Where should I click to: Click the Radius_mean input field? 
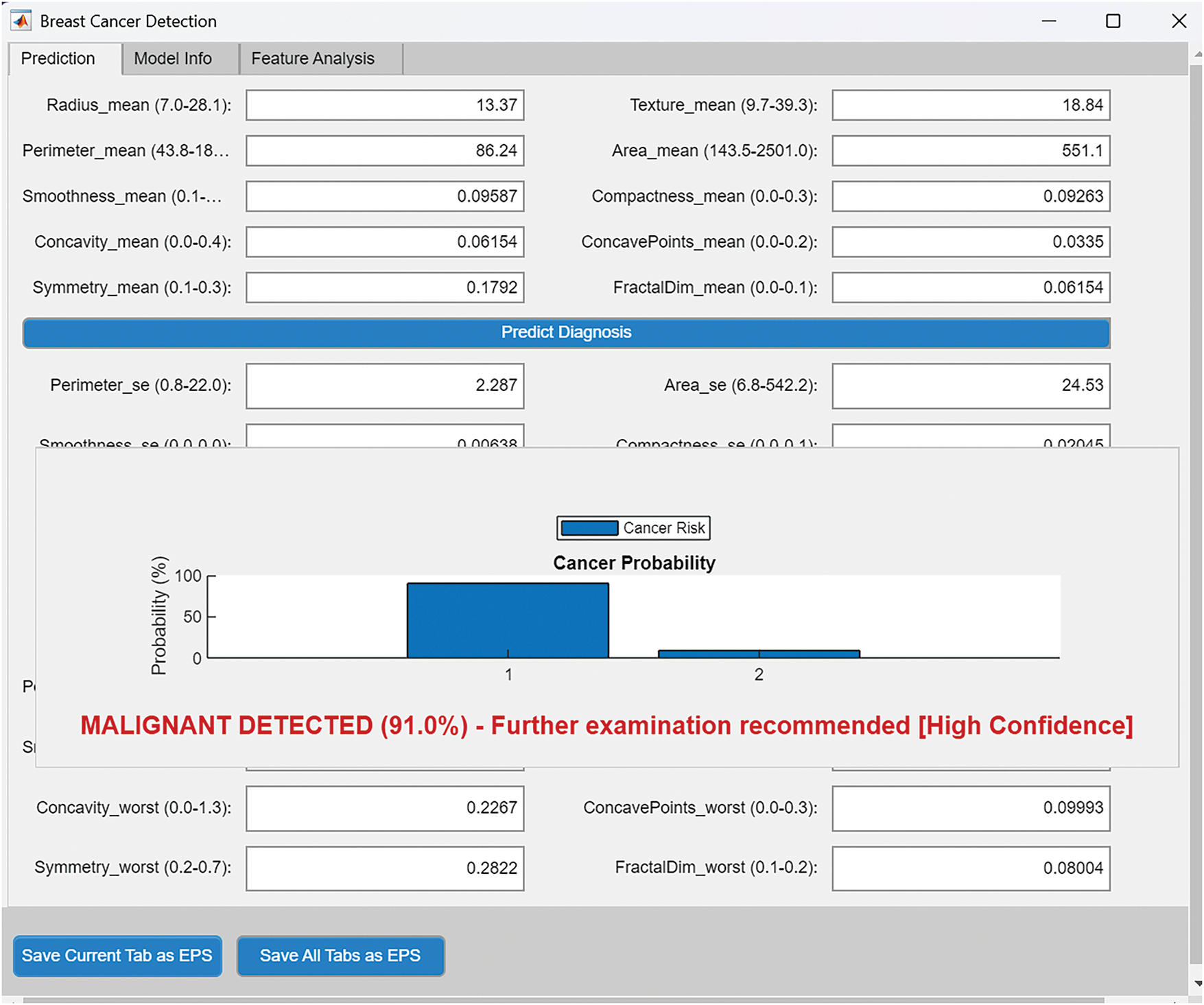tap(385, 105)
